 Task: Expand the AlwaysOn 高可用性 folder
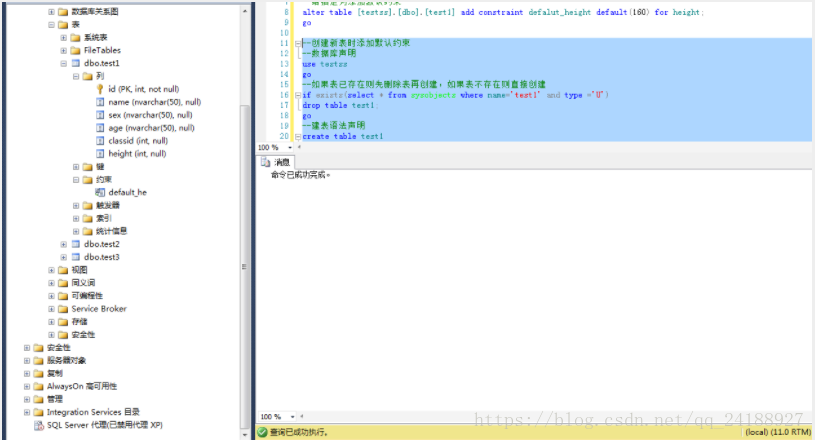[x=27, y=386]
